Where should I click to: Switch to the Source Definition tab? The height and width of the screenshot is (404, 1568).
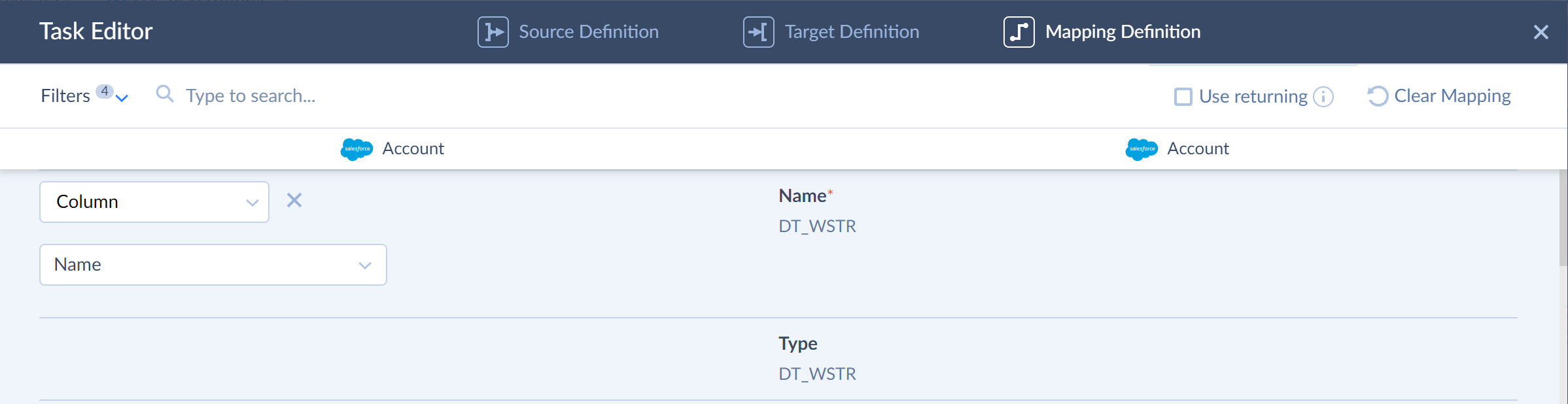[x=588, y=32]
